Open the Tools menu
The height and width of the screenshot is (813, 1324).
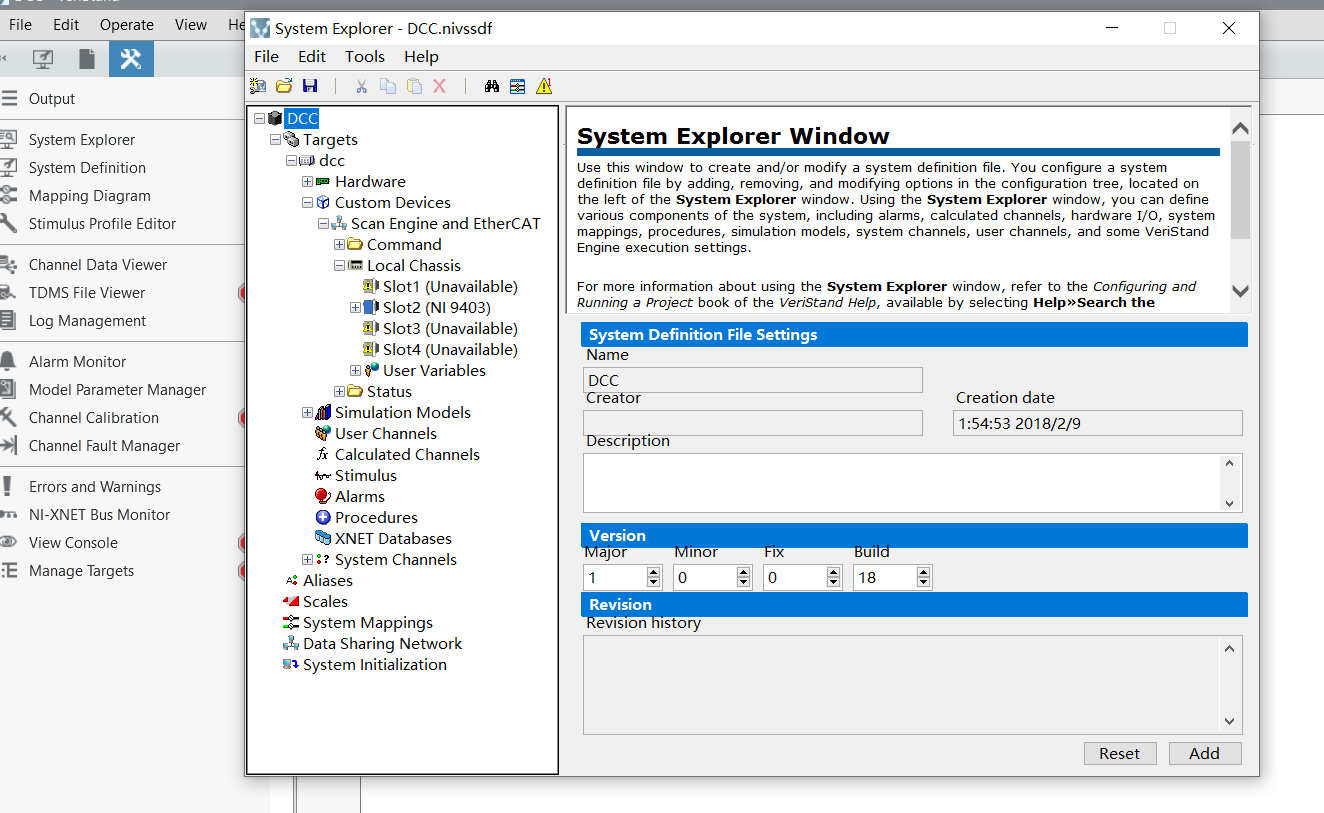tap(364, 56)
